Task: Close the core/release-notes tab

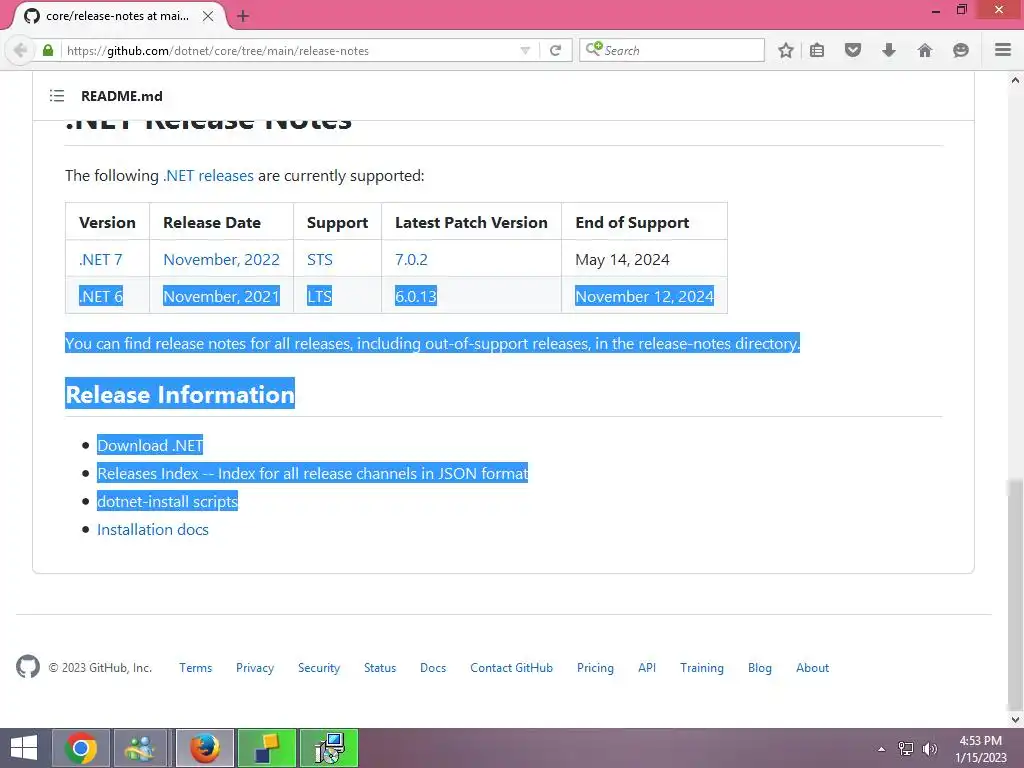Action: point(208,16)
